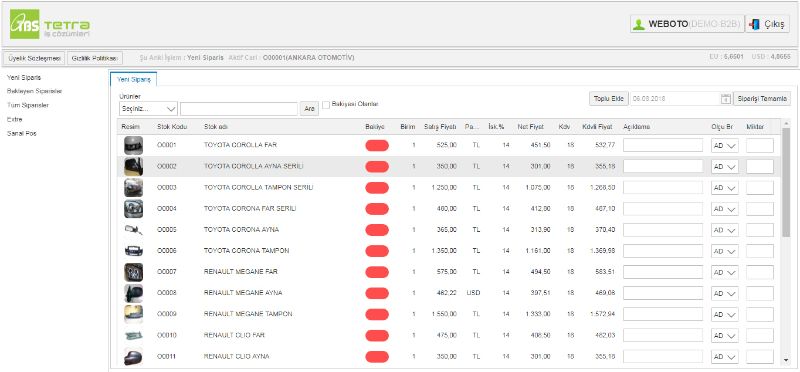Click Miktar field for RENAULT CLIO FAR
Screen dimensions: 800x372
(x=760, y=335)
